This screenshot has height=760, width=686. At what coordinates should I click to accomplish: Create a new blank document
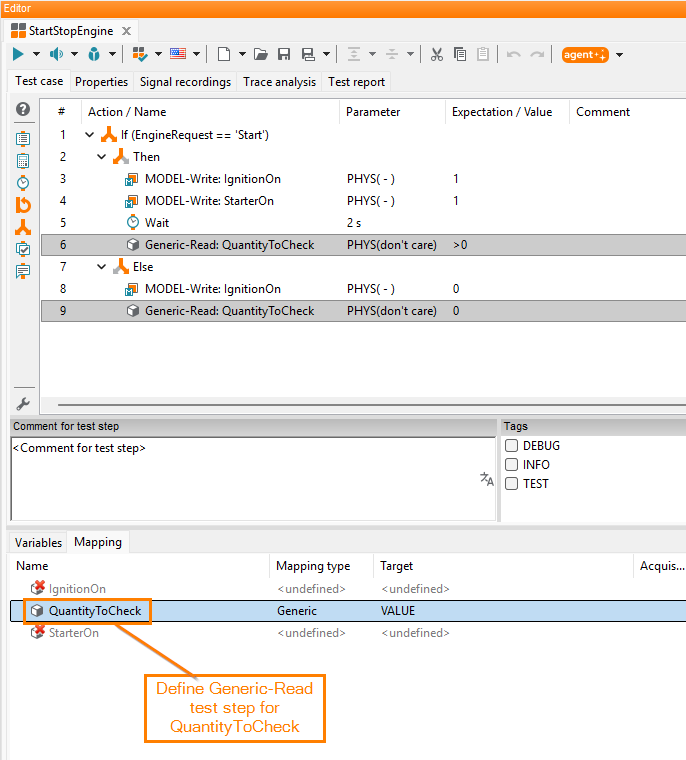[x=224, y=54]
